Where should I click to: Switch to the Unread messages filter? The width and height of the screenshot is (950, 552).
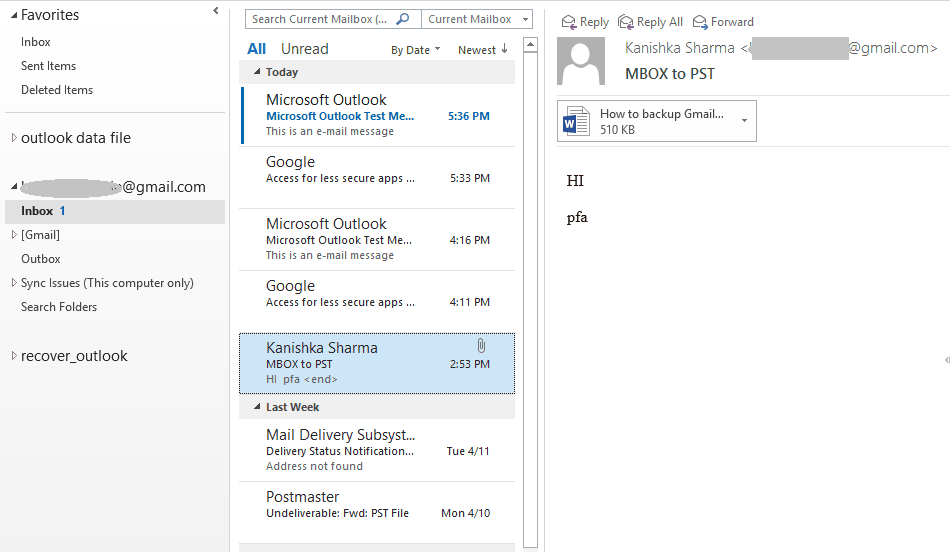(305, 48)
